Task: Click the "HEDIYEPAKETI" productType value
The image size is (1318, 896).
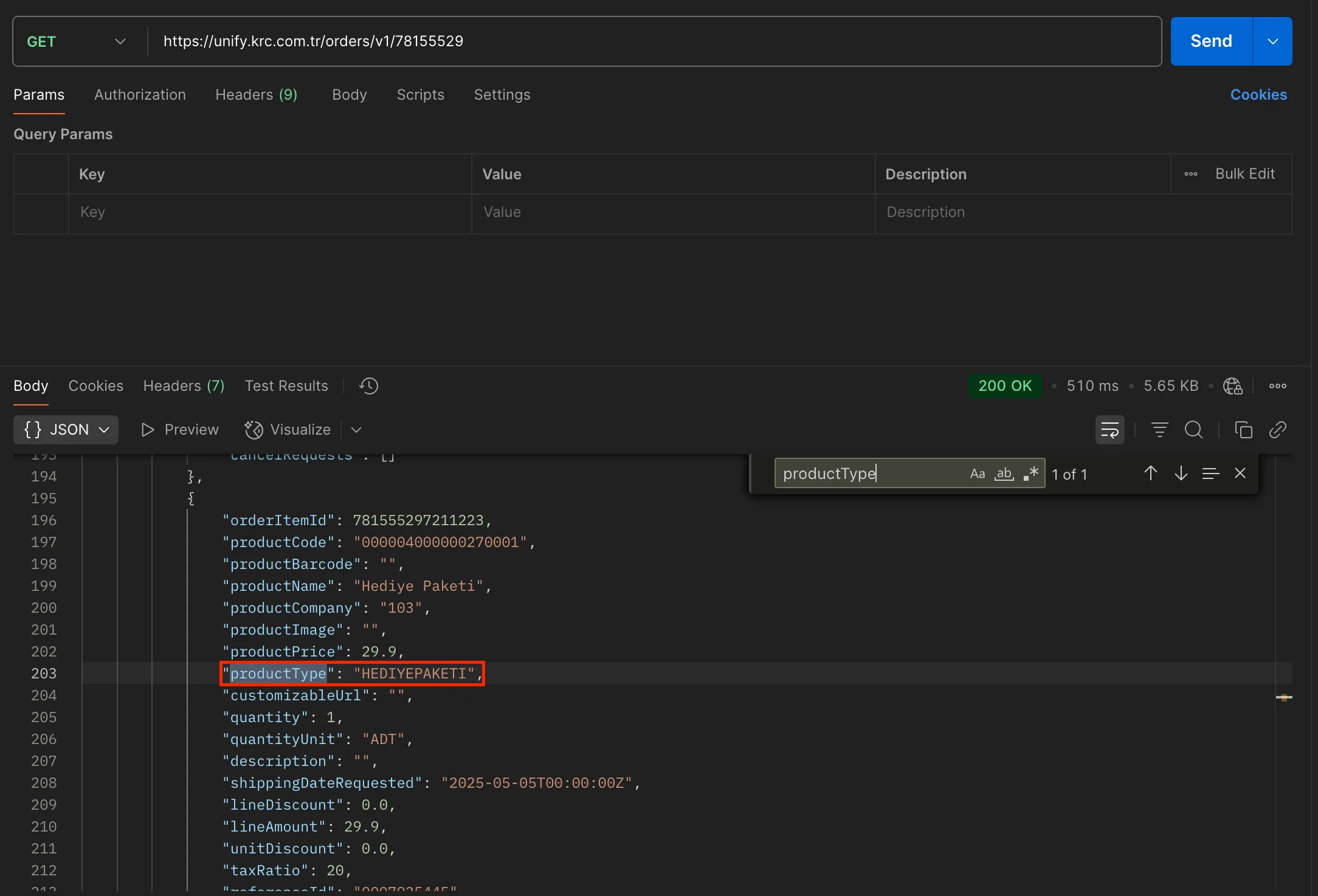Action: click(413, 674)
